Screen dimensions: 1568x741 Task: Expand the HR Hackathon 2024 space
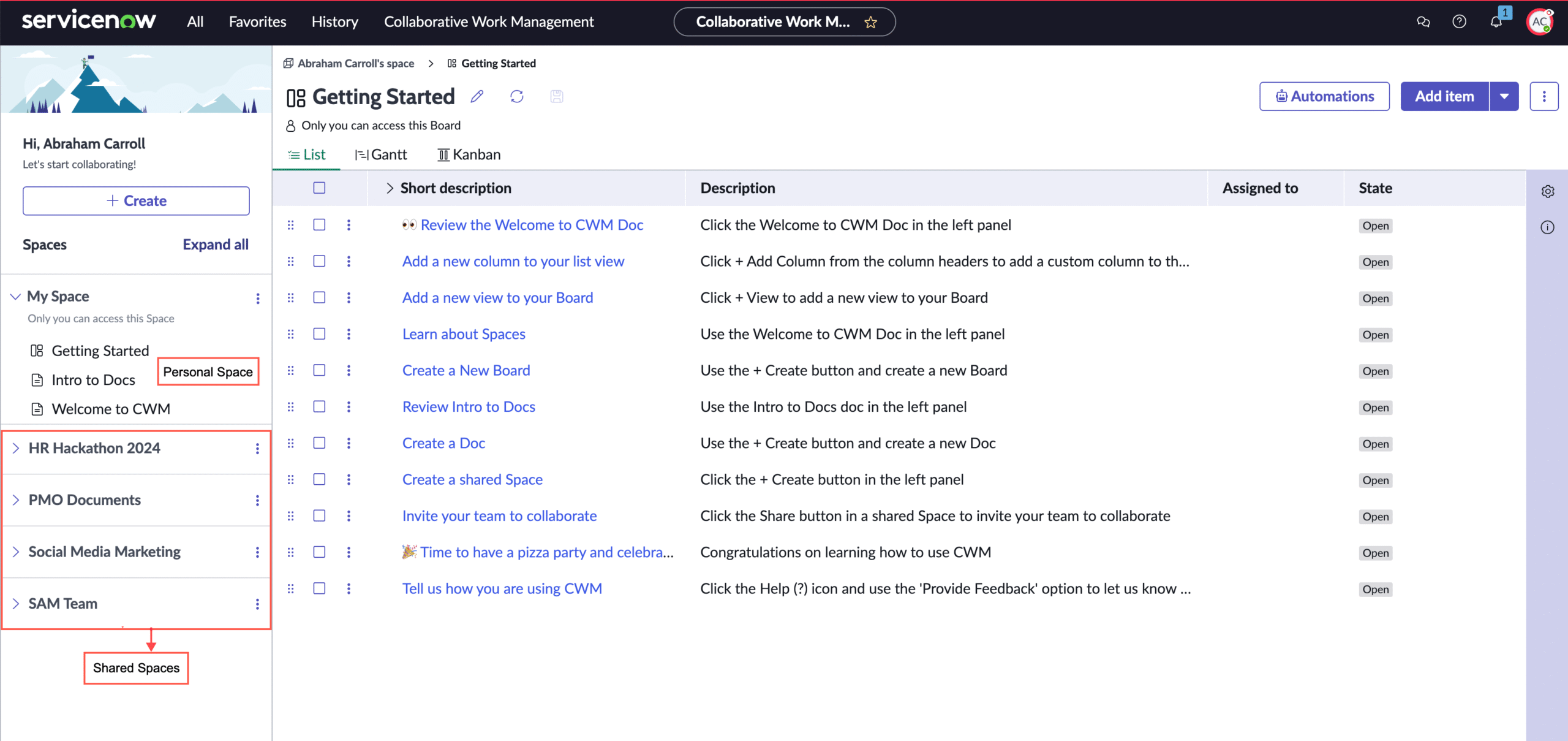tap(16, 448)
